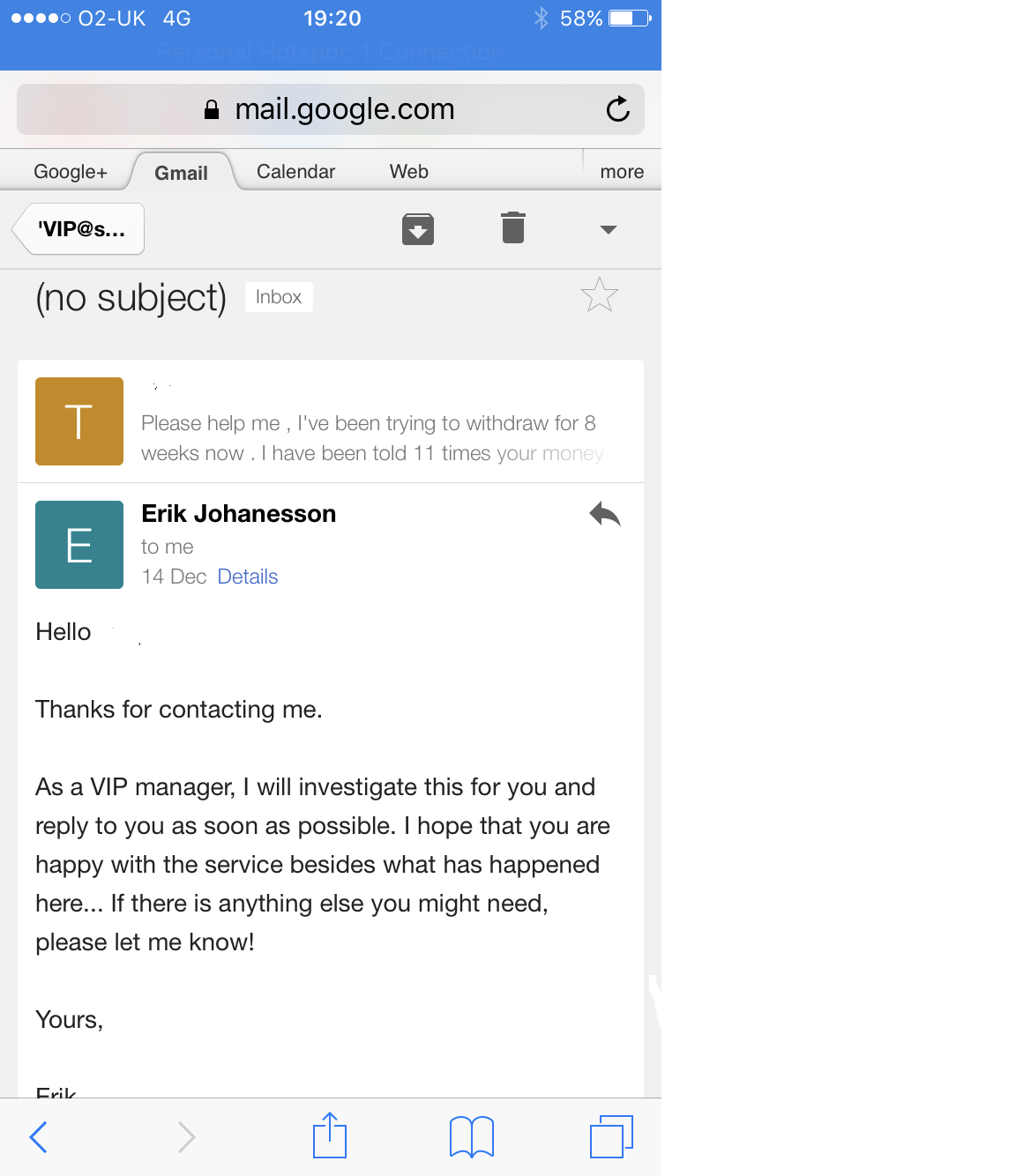Open Erik Johanesson's avatar thumbnail
The width and height of the screenshot is (1016, 1176).
coord(79,545)
